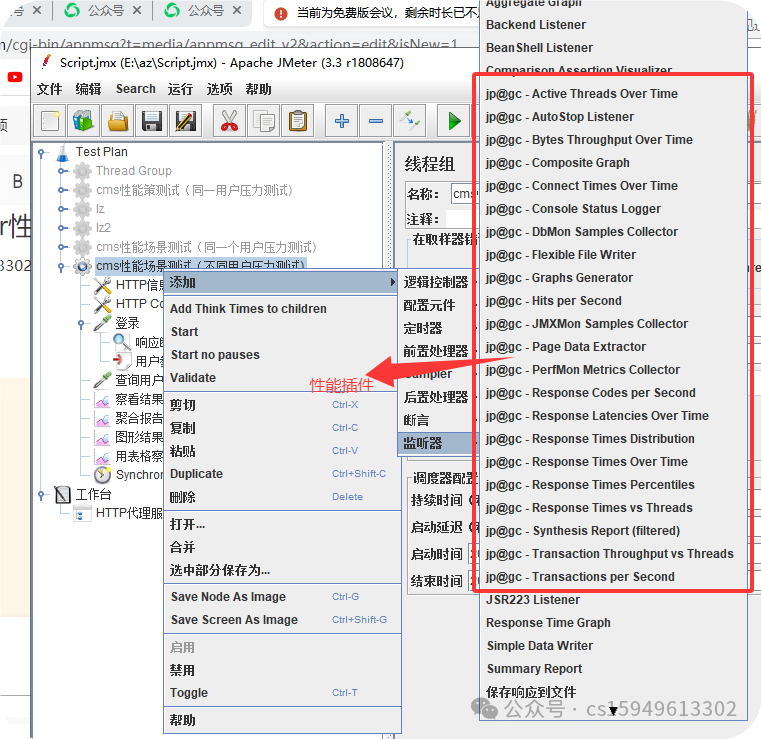Click the graph icon of 察看结果 listener
This screenshot has height=739, width=761.
(x=103, y=400)
